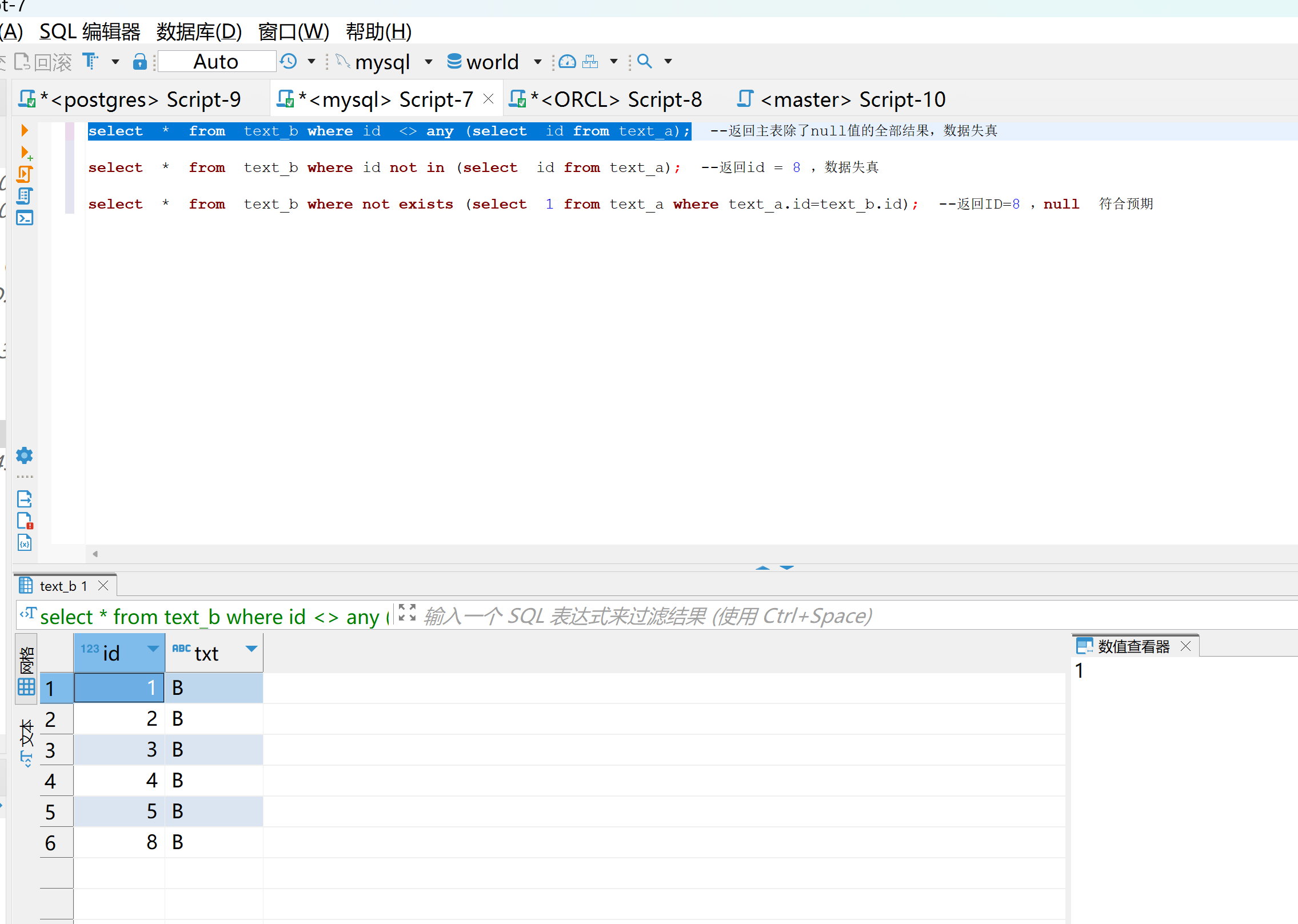Click the execute SQL statement arrow icon
This screenshot has width=1298, height=924.
(25, 131)
